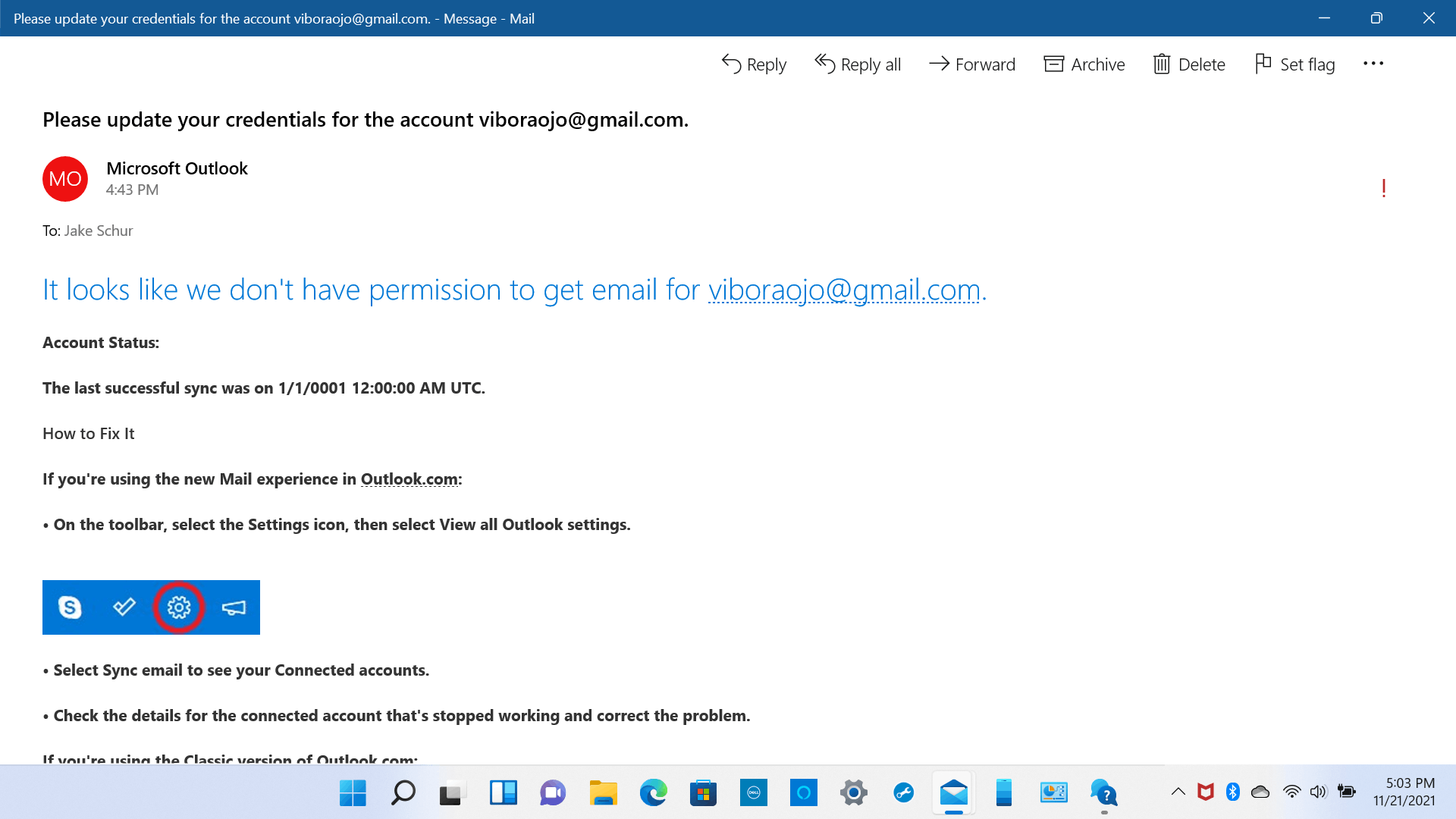This screenshot has height=819, width=1456.
Task: Click recipient Jake Schur
Action: (99, 231)
